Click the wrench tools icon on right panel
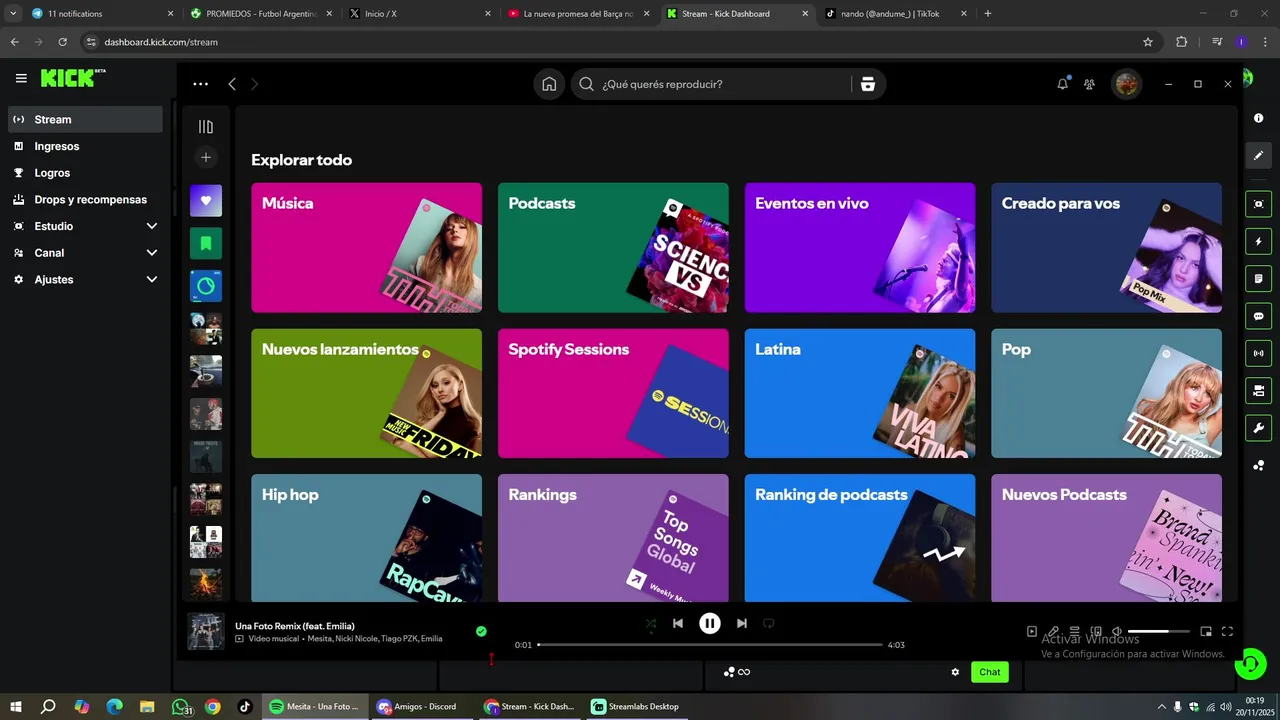 coord(1258,428)
